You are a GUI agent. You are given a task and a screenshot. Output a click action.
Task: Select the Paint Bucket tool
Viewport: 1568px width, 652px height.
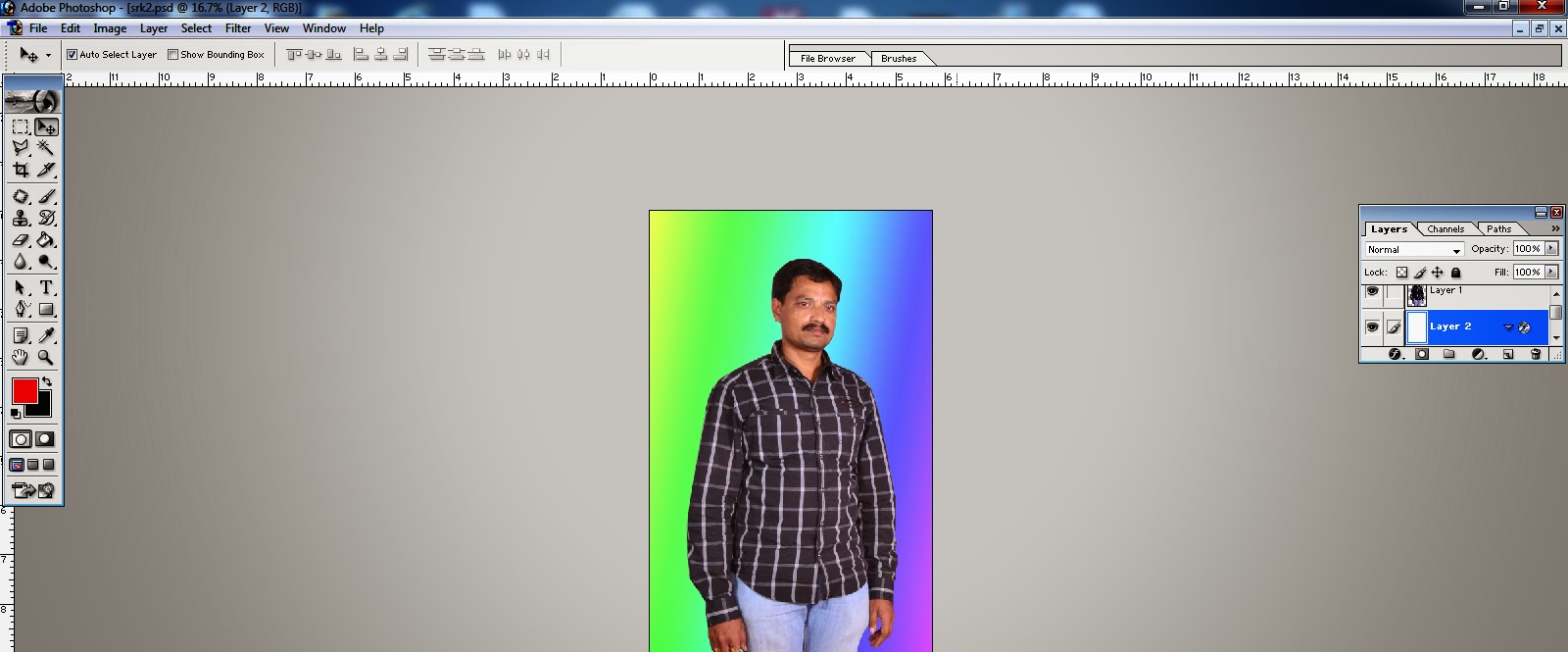46,239
